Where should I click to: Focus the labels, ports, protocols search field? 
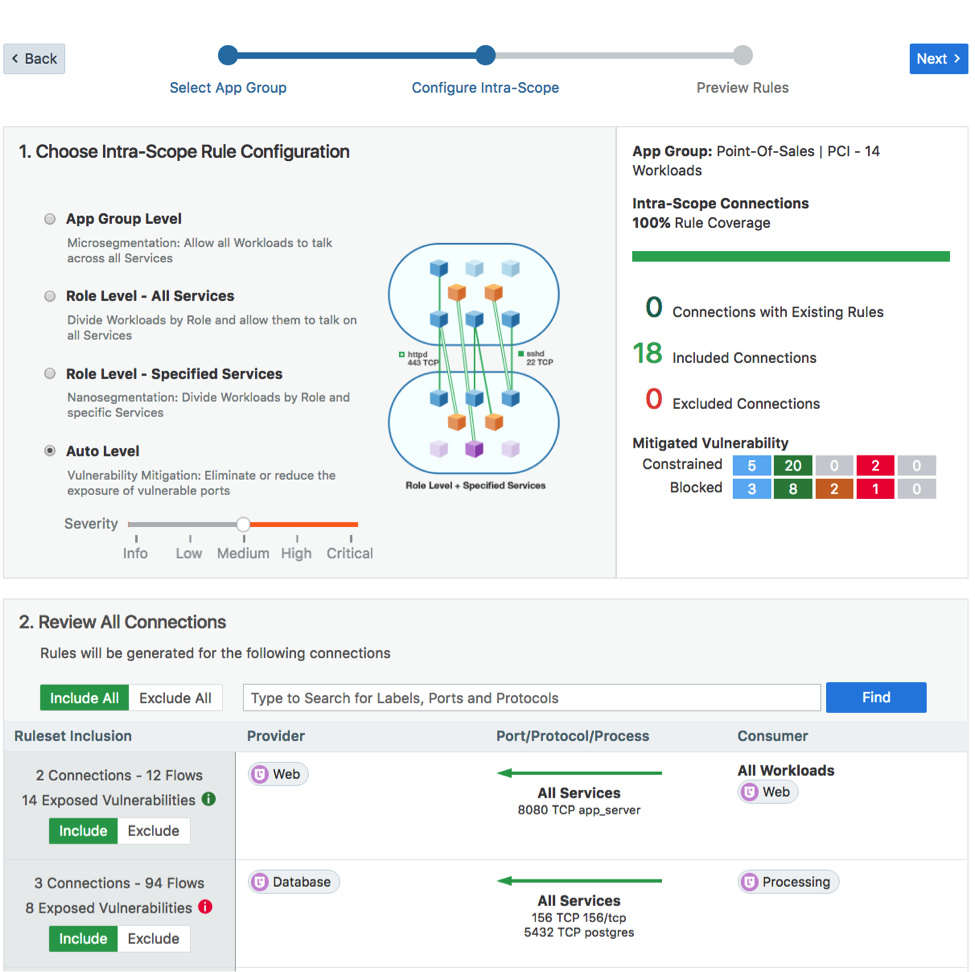click(532, 698)
